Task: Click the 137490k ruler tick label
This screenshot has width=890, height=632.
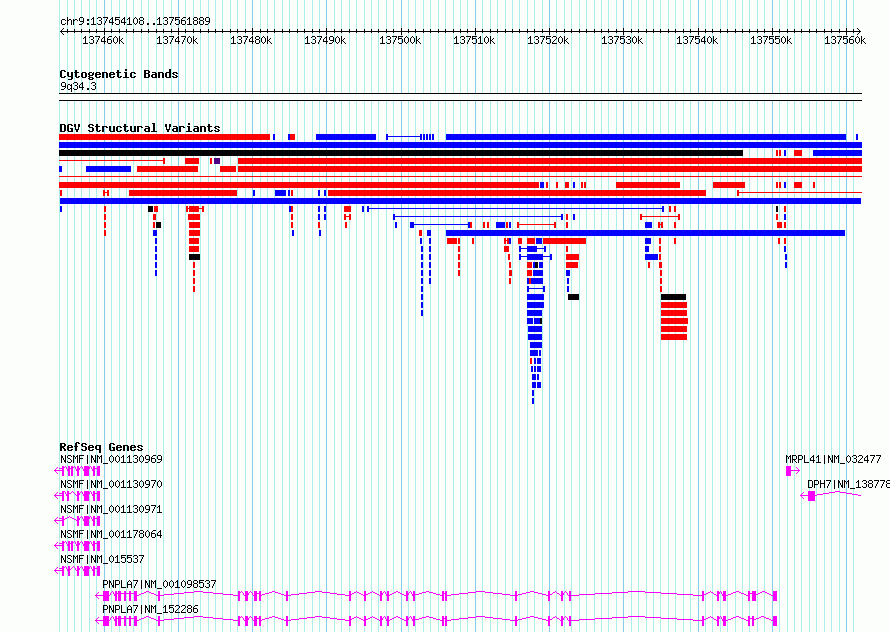Action: tap(325, 40)
